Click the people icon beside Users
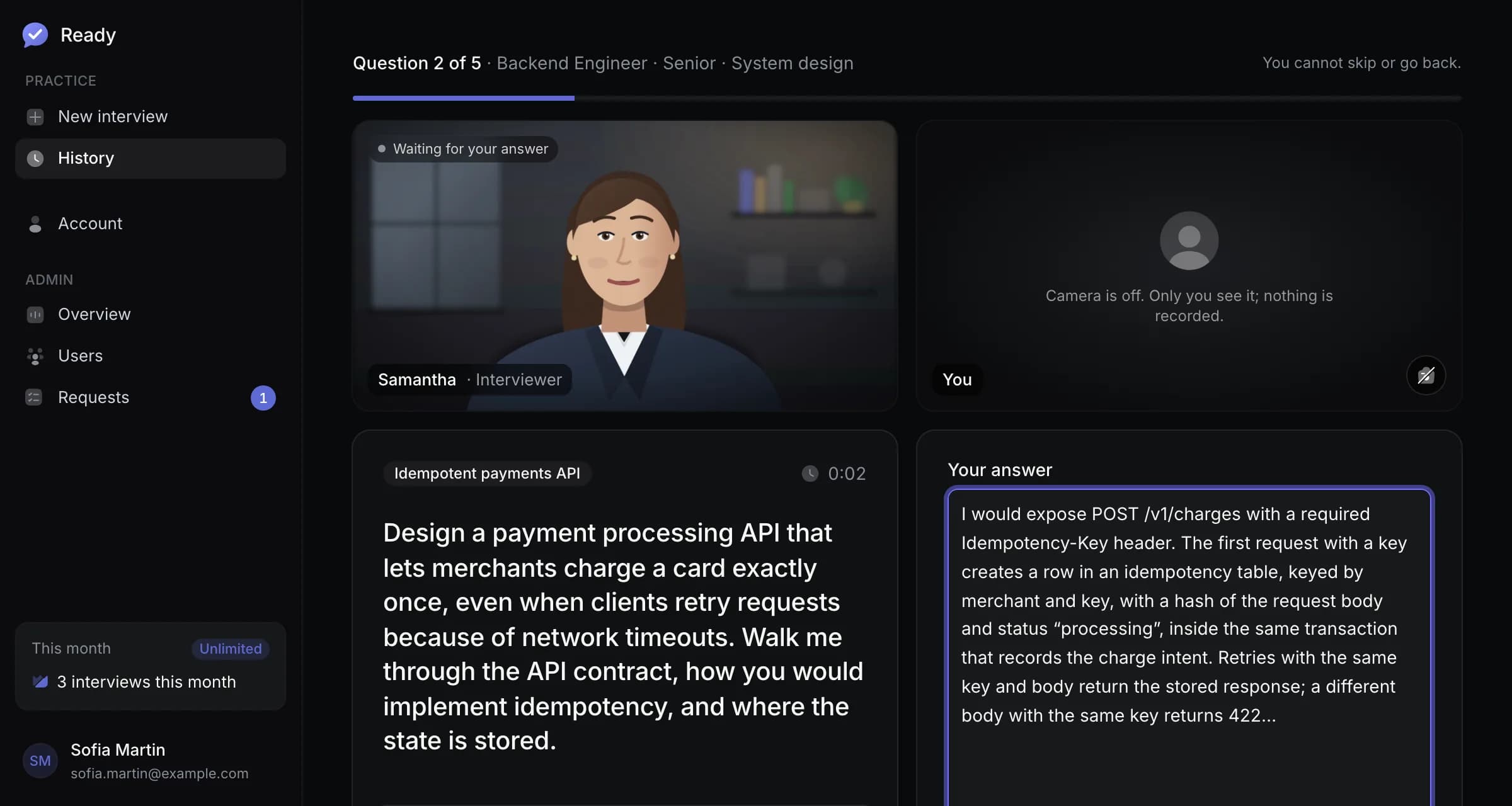The width and height of the screenshot is (1512, 806). (35, 356)
